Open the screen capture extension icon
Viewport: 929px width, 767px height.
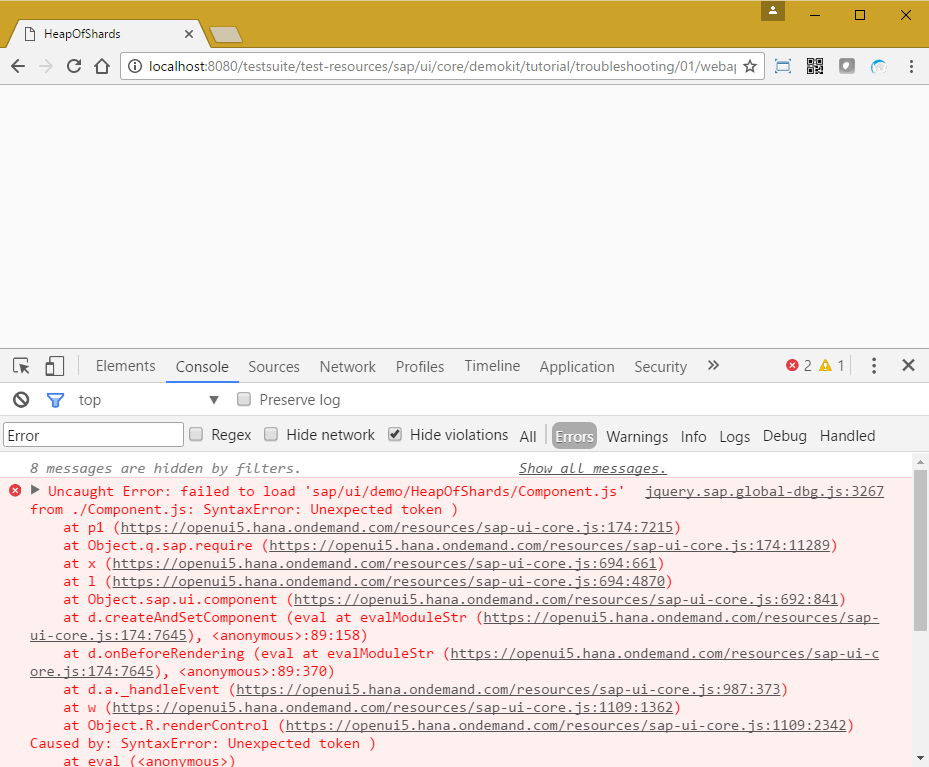pyautogui.click(x=783, y=66)
